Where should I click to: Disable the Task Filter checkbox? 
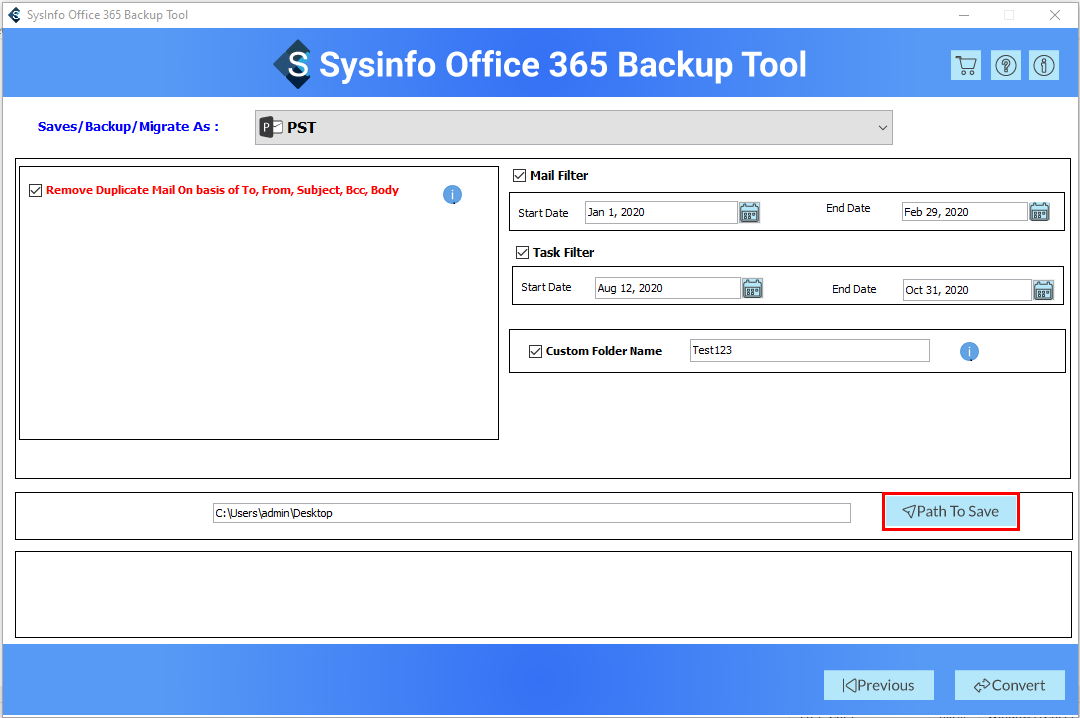(x=522, y=252)
